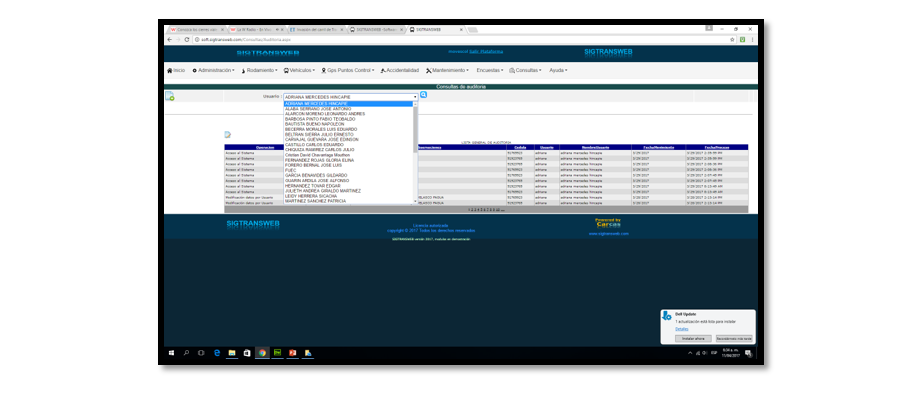Open Microsoft Store from taskbar
The height and width of the screenshot is (407, 908).
(247, 353)
